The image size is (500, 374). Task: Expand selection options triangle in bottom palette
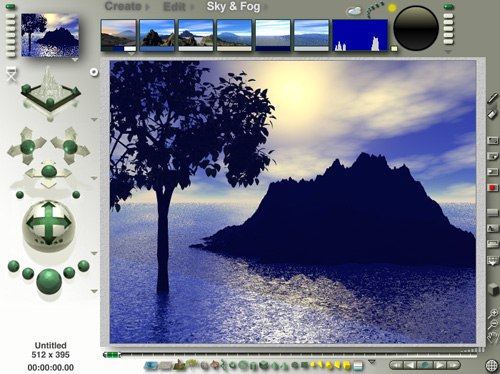point(372,362)
